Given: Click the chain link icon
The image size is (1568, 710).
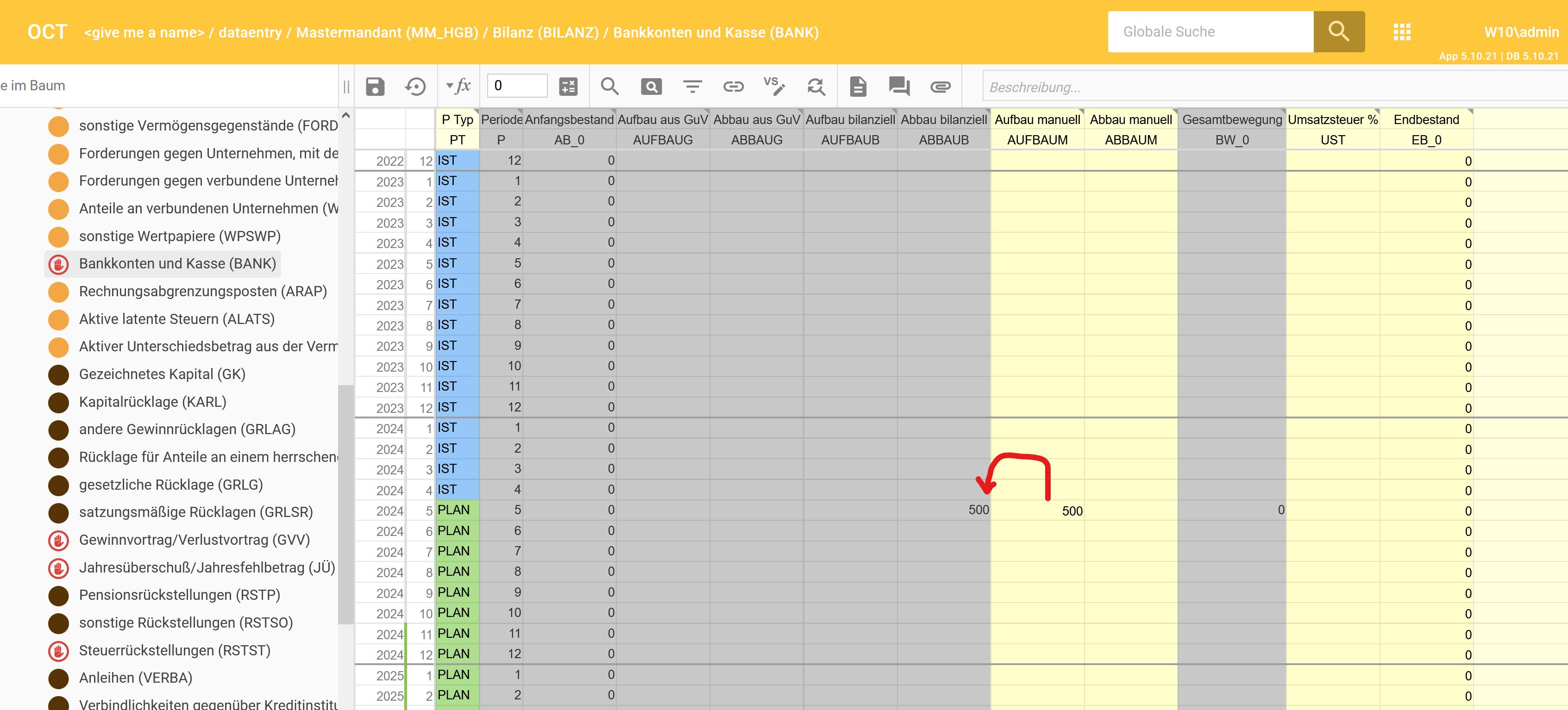Looking at the screenshot, I should 733,87.
